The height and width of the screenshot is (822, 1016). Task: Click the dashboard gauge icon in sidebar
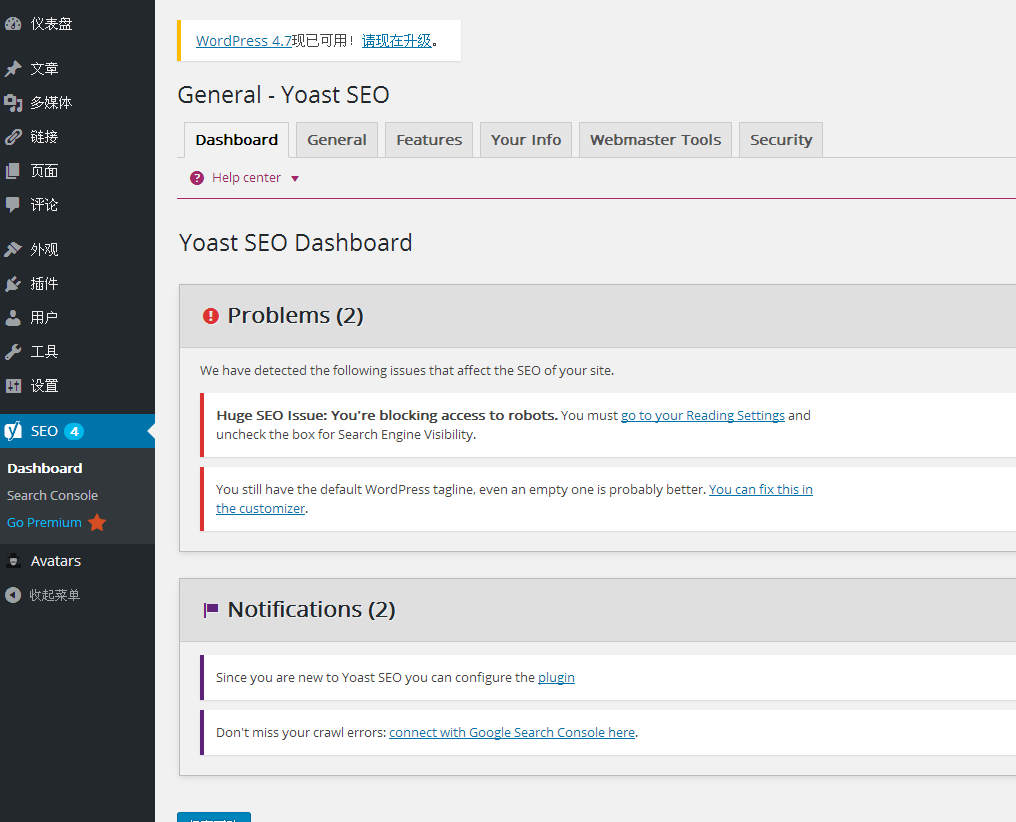[x=13, y=24]
